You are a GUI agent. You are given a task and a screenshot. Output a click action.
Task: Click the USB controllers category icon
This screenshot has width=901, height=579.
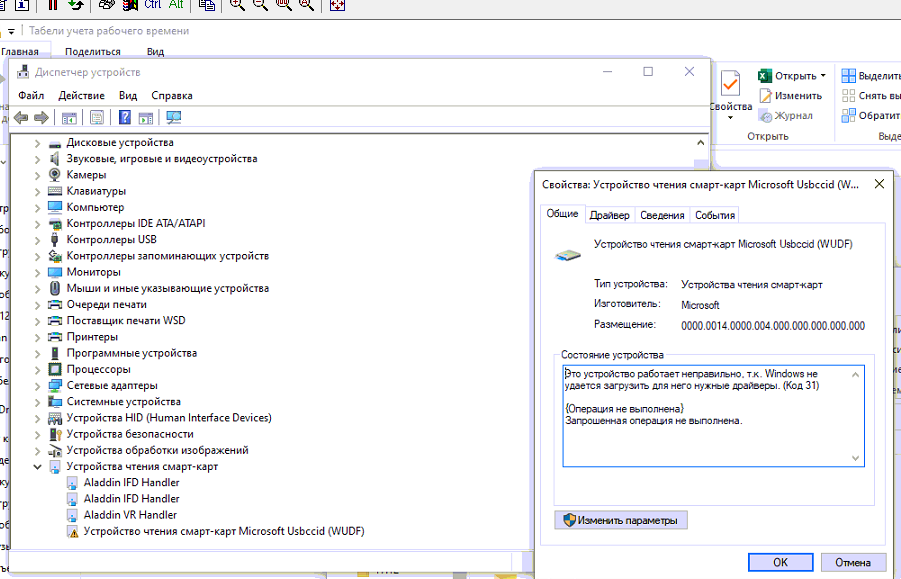click(x=55, y=240)
